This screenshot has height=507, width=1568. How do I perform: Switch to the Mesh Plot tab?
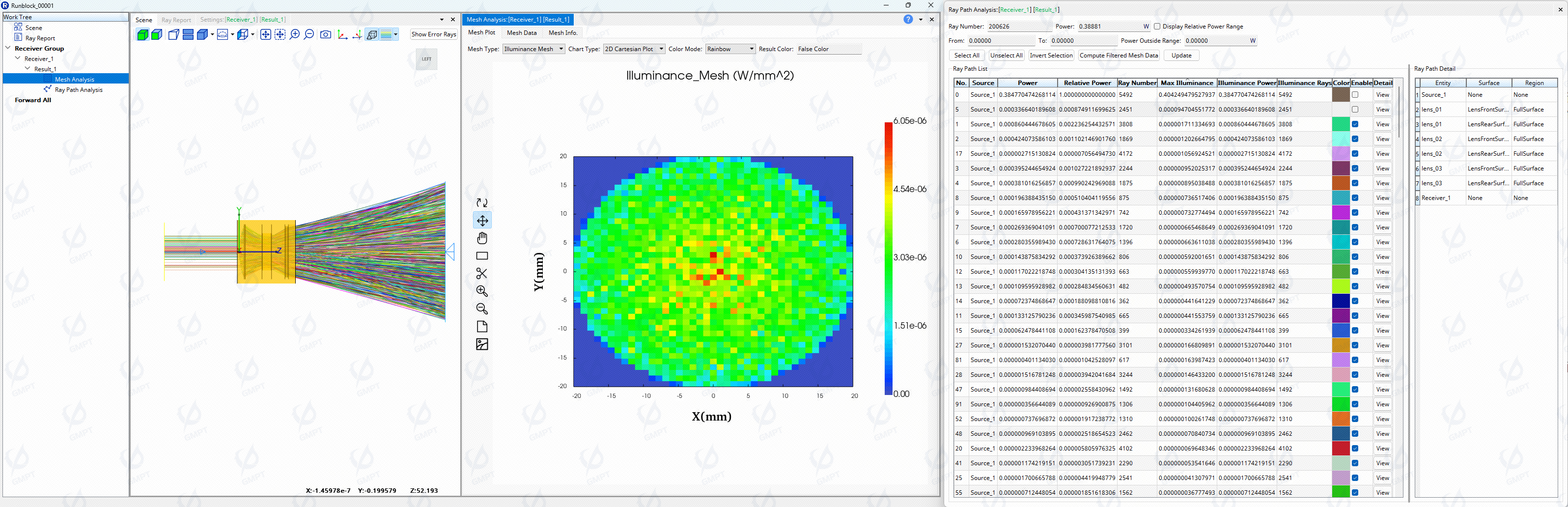(x=481, y=32)
